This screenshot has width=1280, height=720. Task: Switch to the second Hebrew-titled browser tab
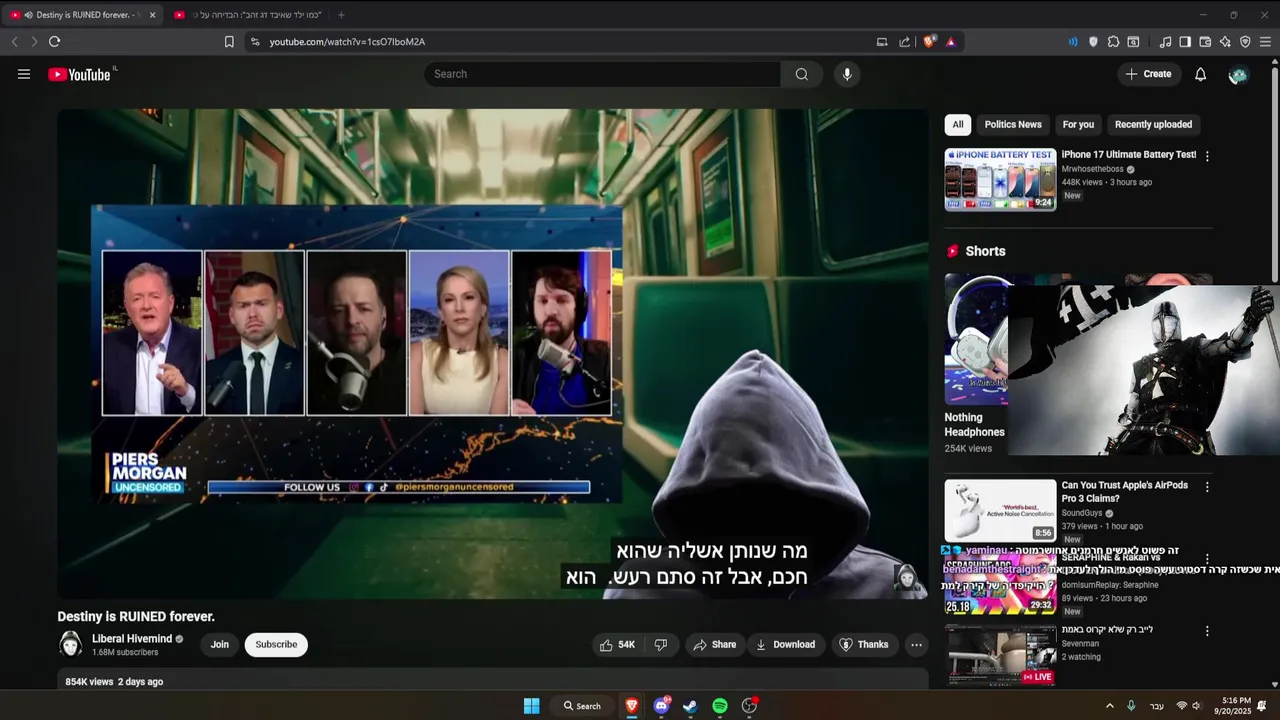click(246, 15)
